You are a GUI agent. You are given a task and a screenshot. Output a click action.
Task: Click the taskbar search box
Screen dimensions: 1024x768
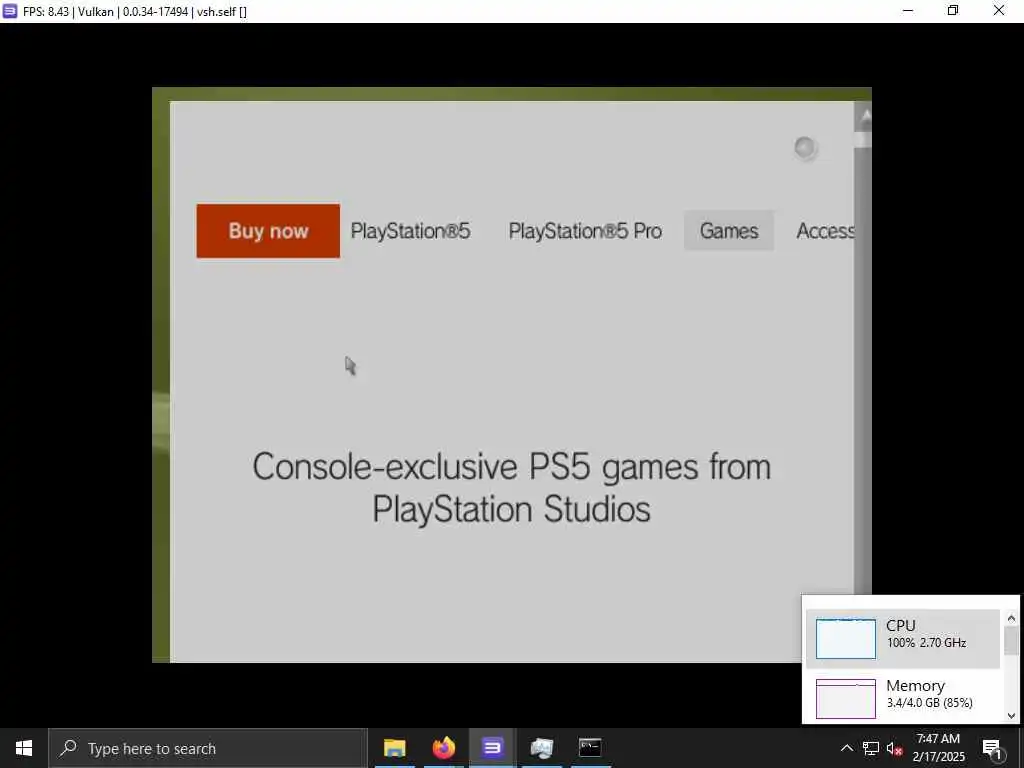pos(208,748)
